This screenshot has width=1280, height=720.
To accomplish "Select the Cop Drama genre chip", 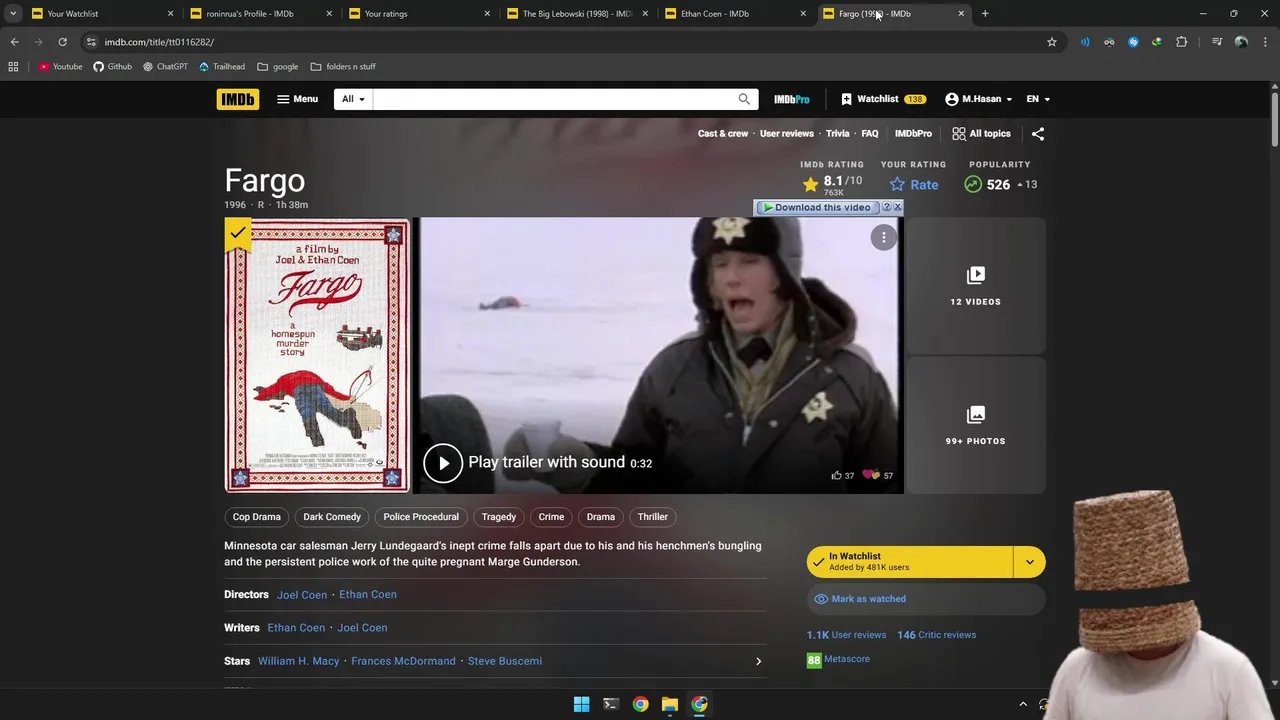I will [x=256, y=517].
